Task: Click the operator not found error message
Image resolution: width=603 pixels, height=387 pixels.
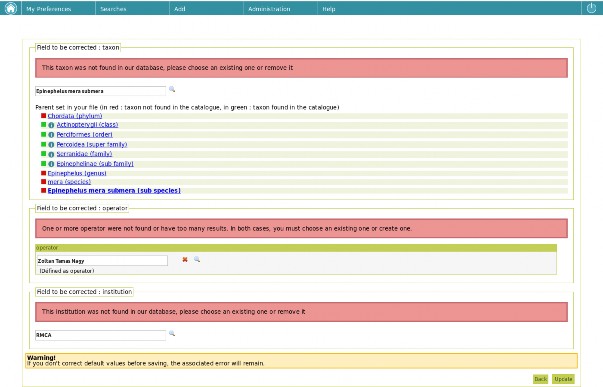Action: (301, 229)
